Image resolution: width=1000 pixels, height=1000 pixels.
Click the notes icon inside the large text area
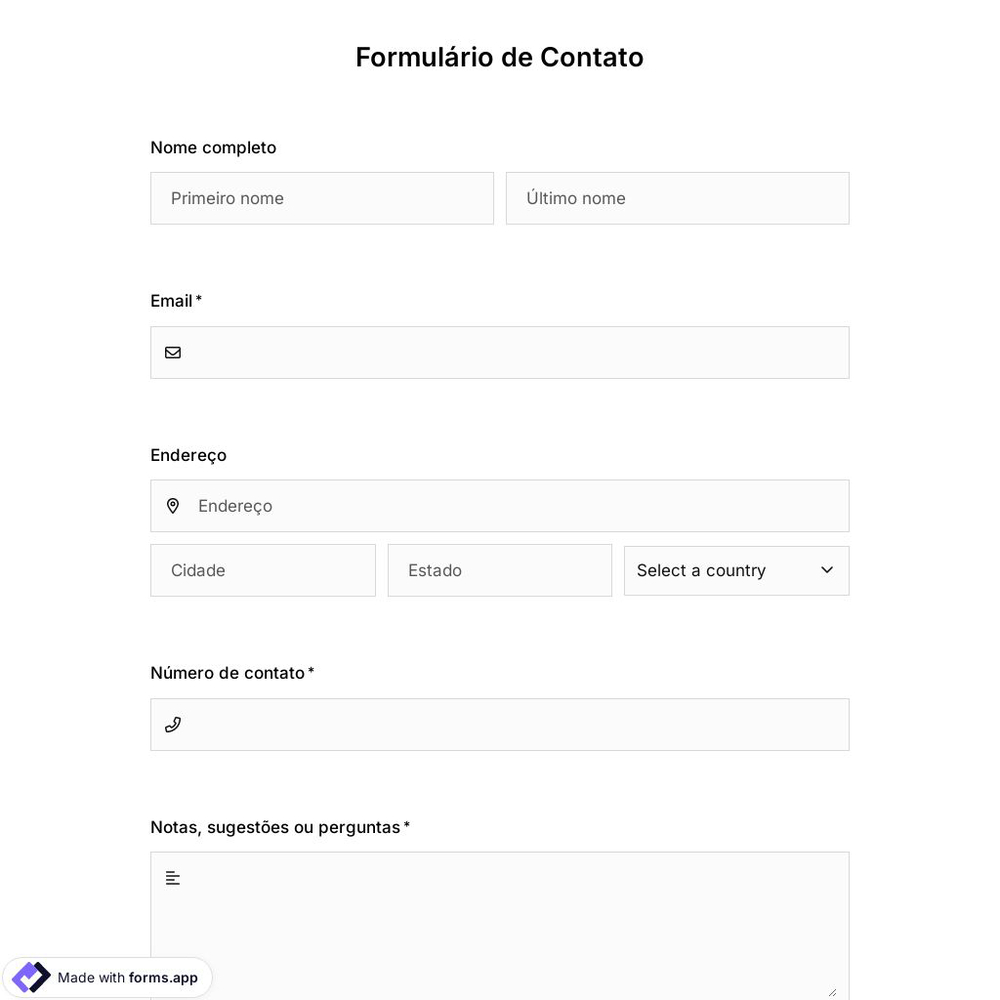tap(172, 877)
